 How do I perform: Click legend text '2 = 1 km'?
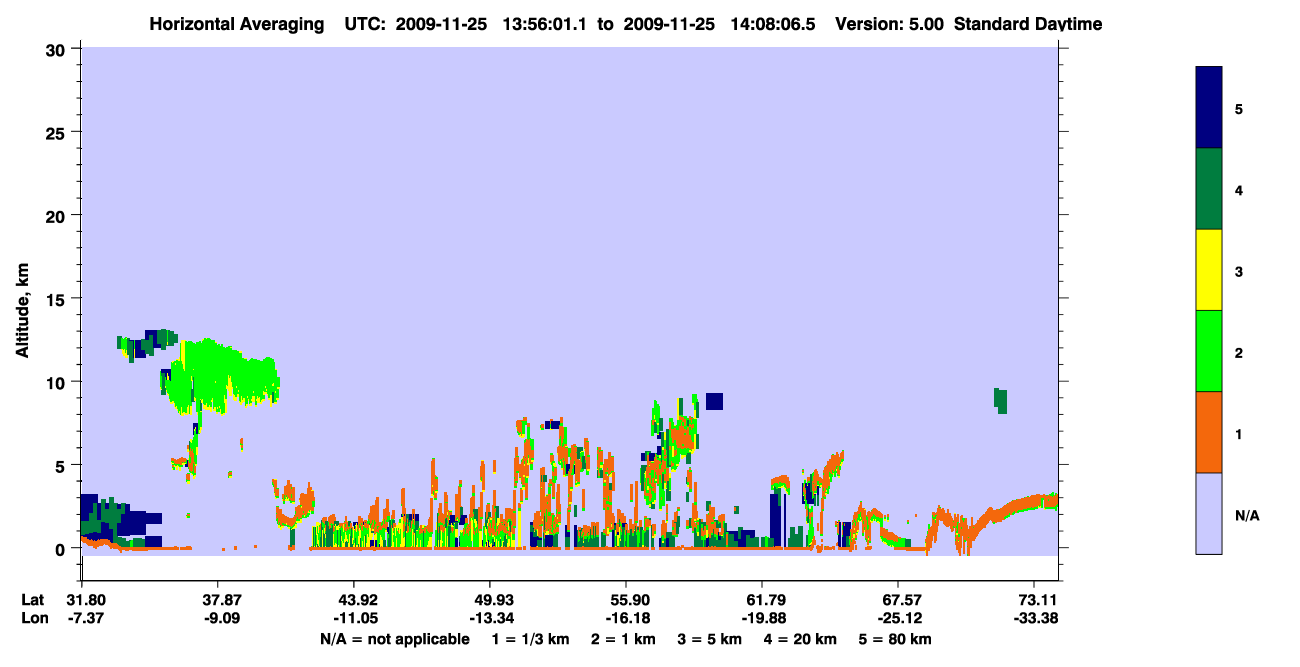(x=623, y=639)
